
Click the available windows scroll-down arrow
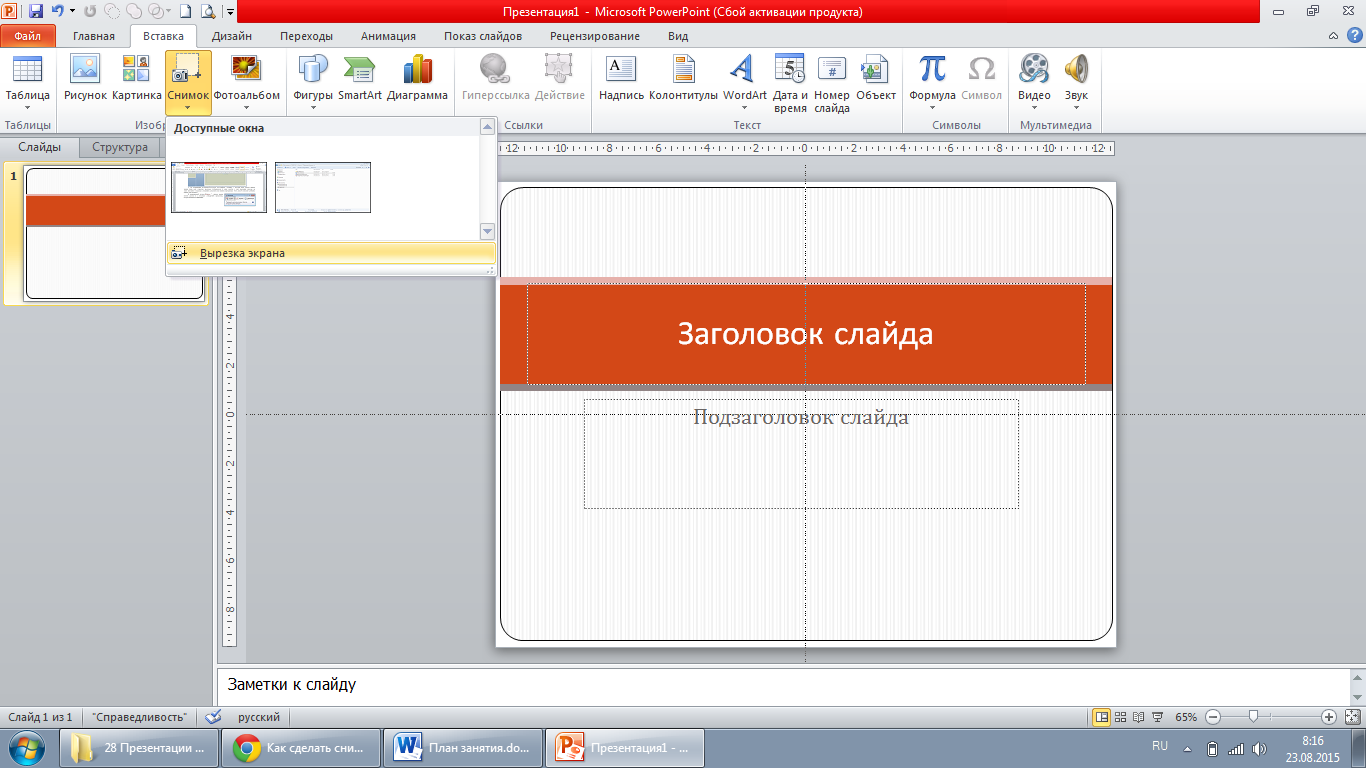coord(488,231)
